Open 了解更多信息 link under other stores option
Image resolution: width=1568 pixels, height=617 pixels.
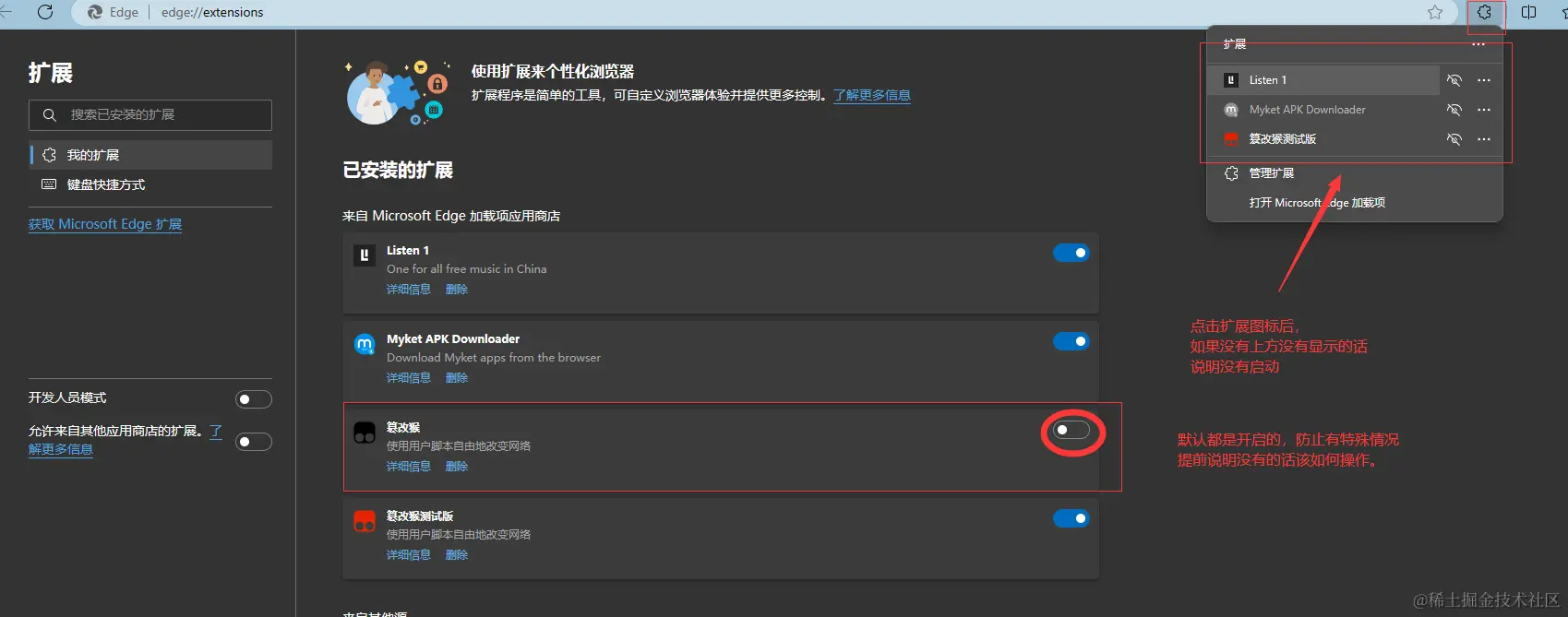[61, 449]
